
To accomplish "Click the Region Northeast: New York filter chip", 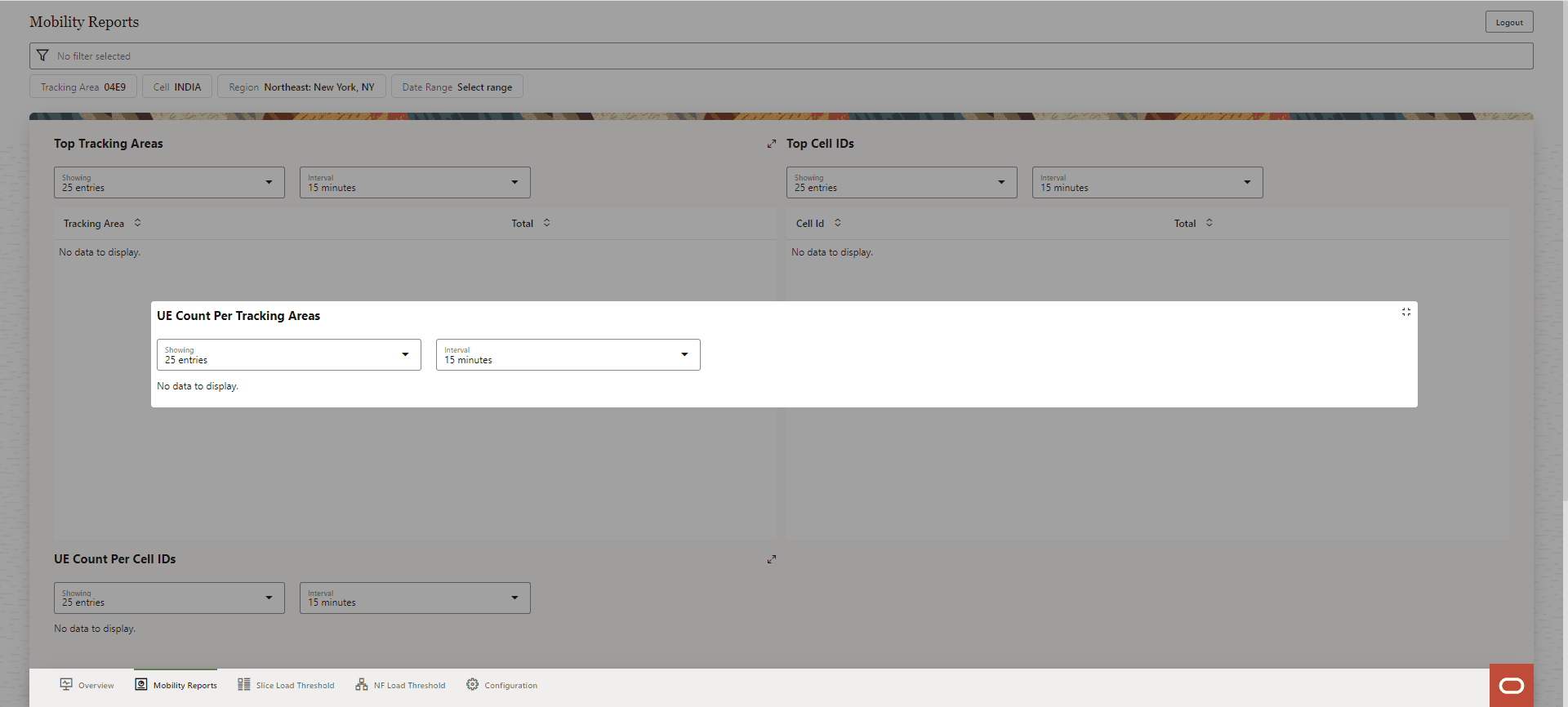I will tap(301, 87).
